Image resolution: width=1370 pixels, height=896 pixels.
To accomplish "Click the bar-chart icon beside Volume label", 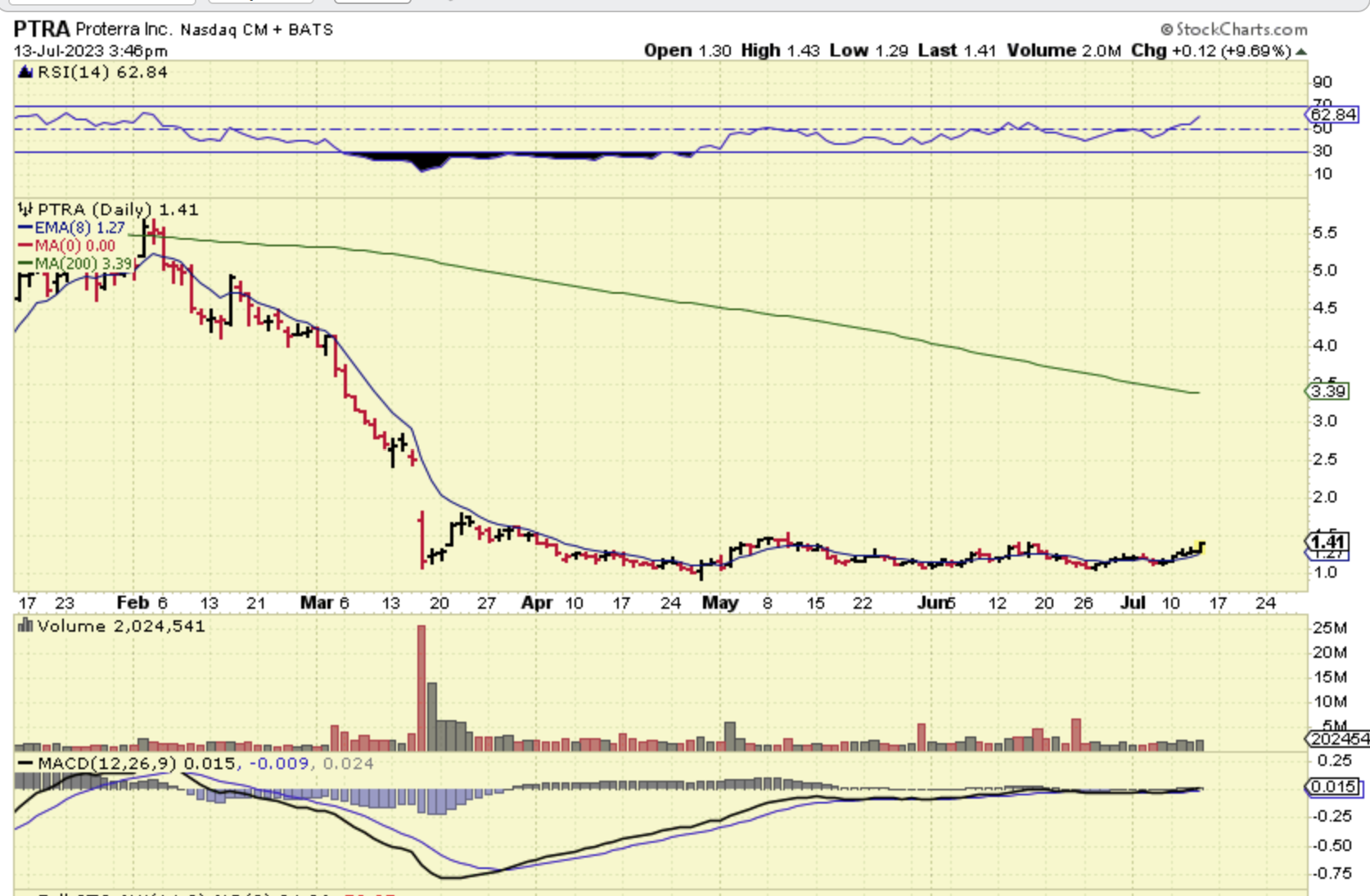I will pyautogui.click(x=25, y=626).
